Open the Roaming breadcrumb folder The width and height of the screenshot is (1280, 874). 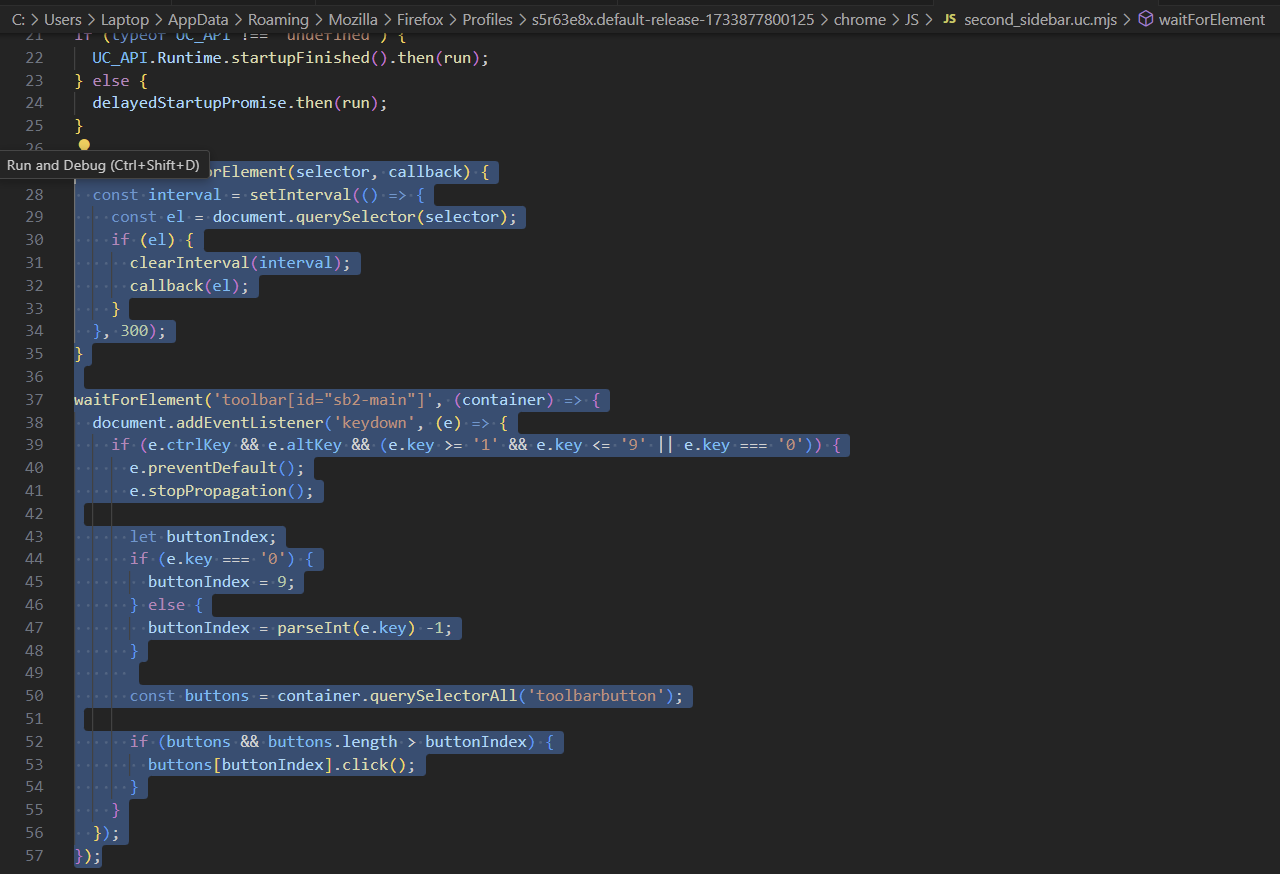point(278,19)
